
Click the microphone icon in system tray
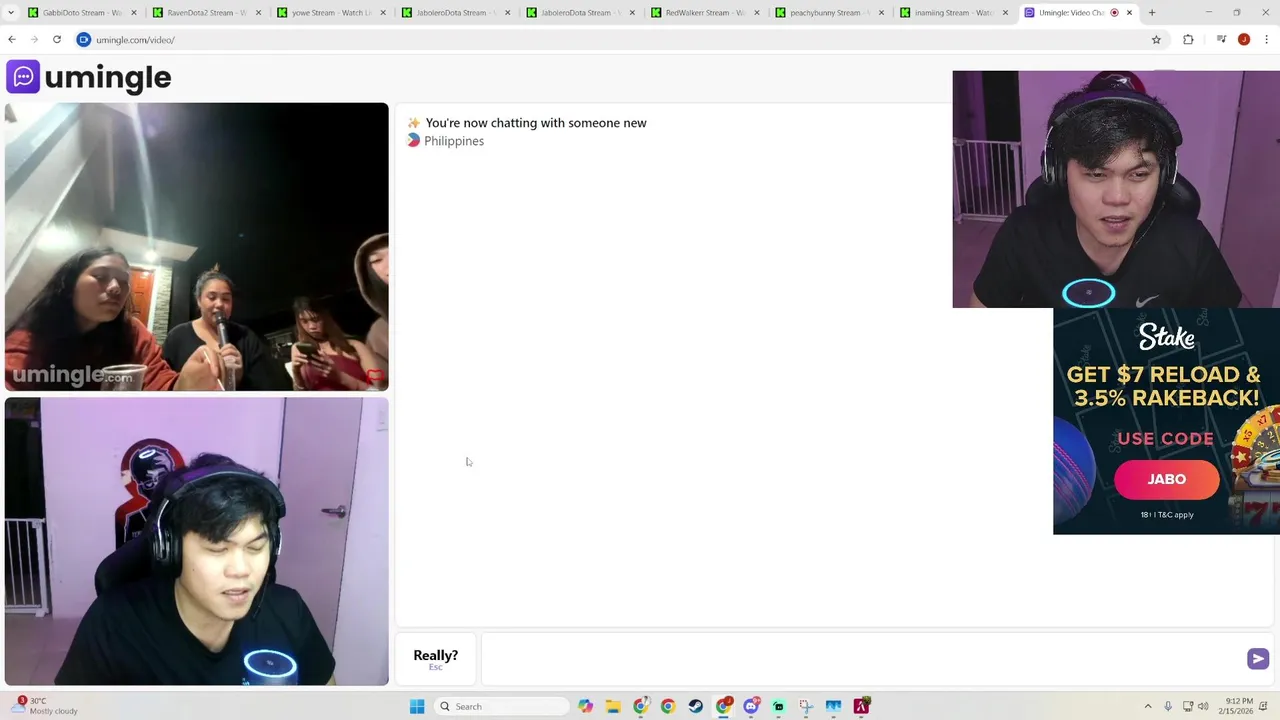(x=1168, y=707)
